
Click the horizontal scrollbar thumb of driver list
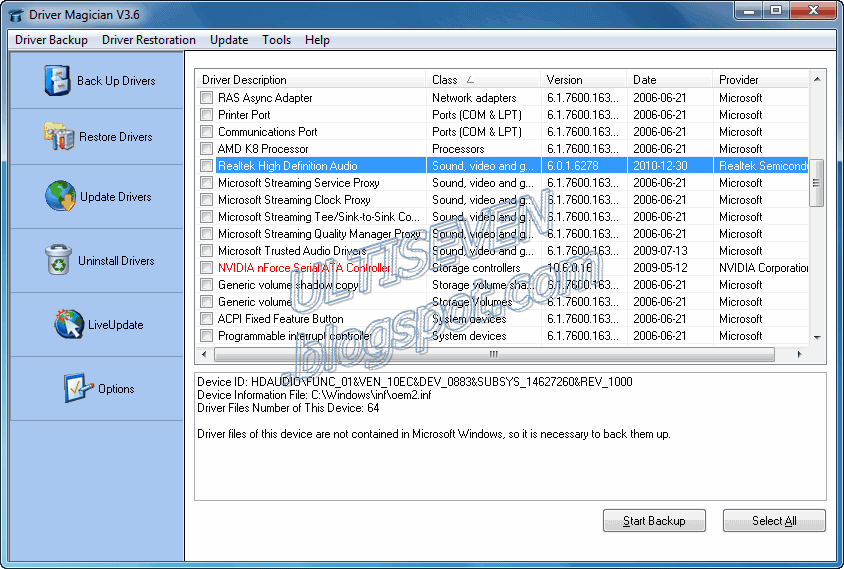pos(494,354)
